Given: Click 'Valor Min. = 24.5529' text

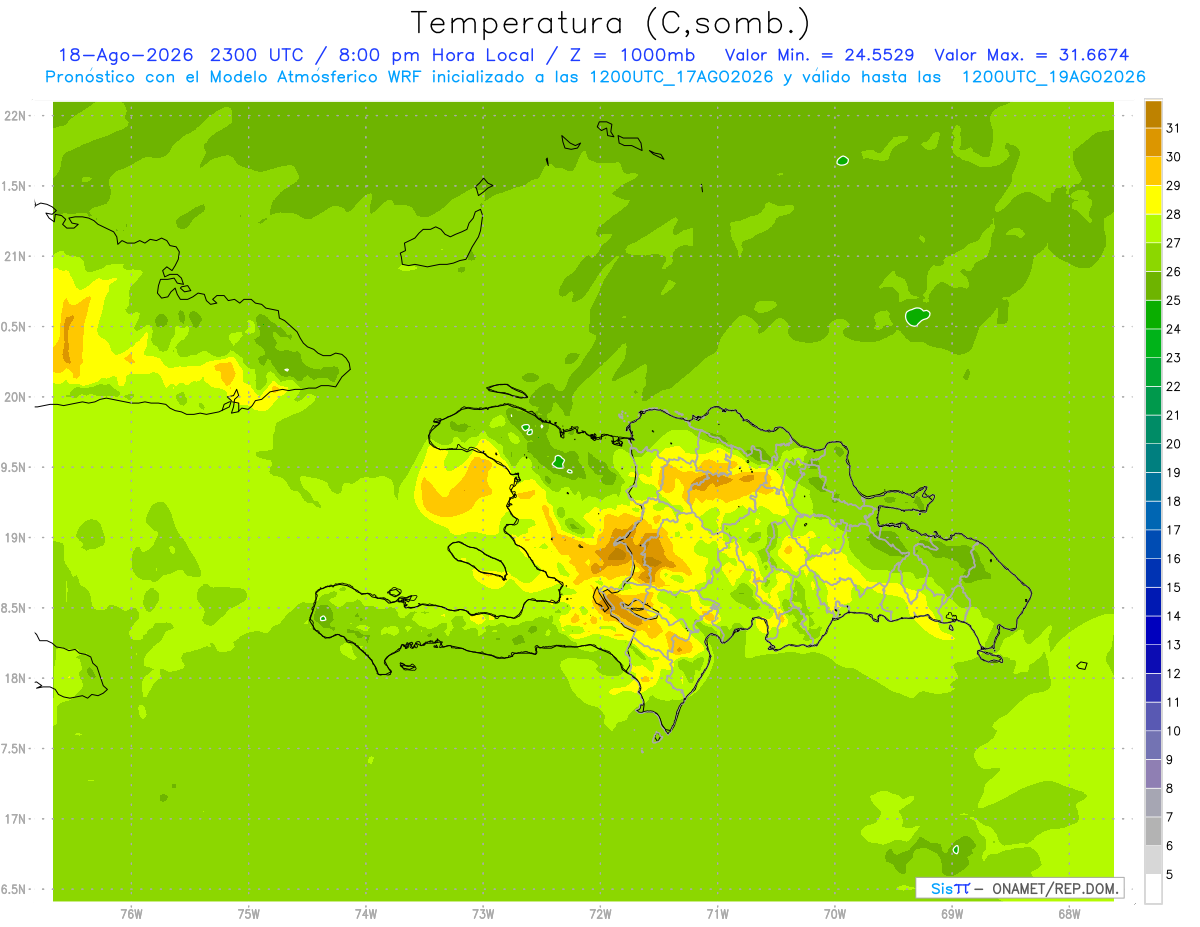Looking at the screenshot, I should click(819, 55).
